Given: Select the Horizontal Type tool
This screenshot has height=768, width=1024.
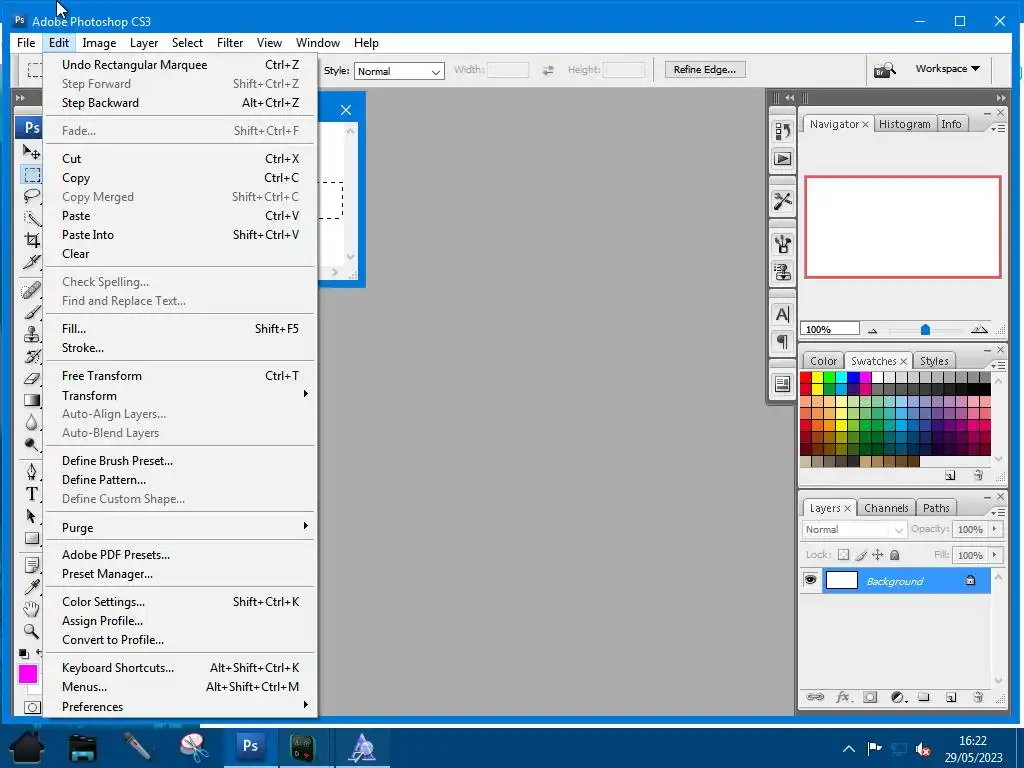Looking at the screenshot, I should pyautogui.click(x=31, y=494).
